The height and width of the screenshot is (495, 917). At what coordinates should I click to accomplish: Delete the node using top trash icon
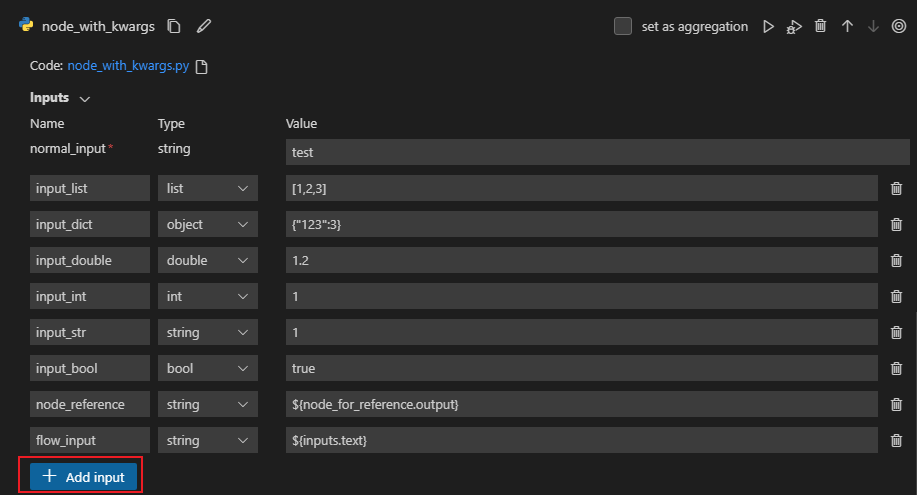point(821,27)
